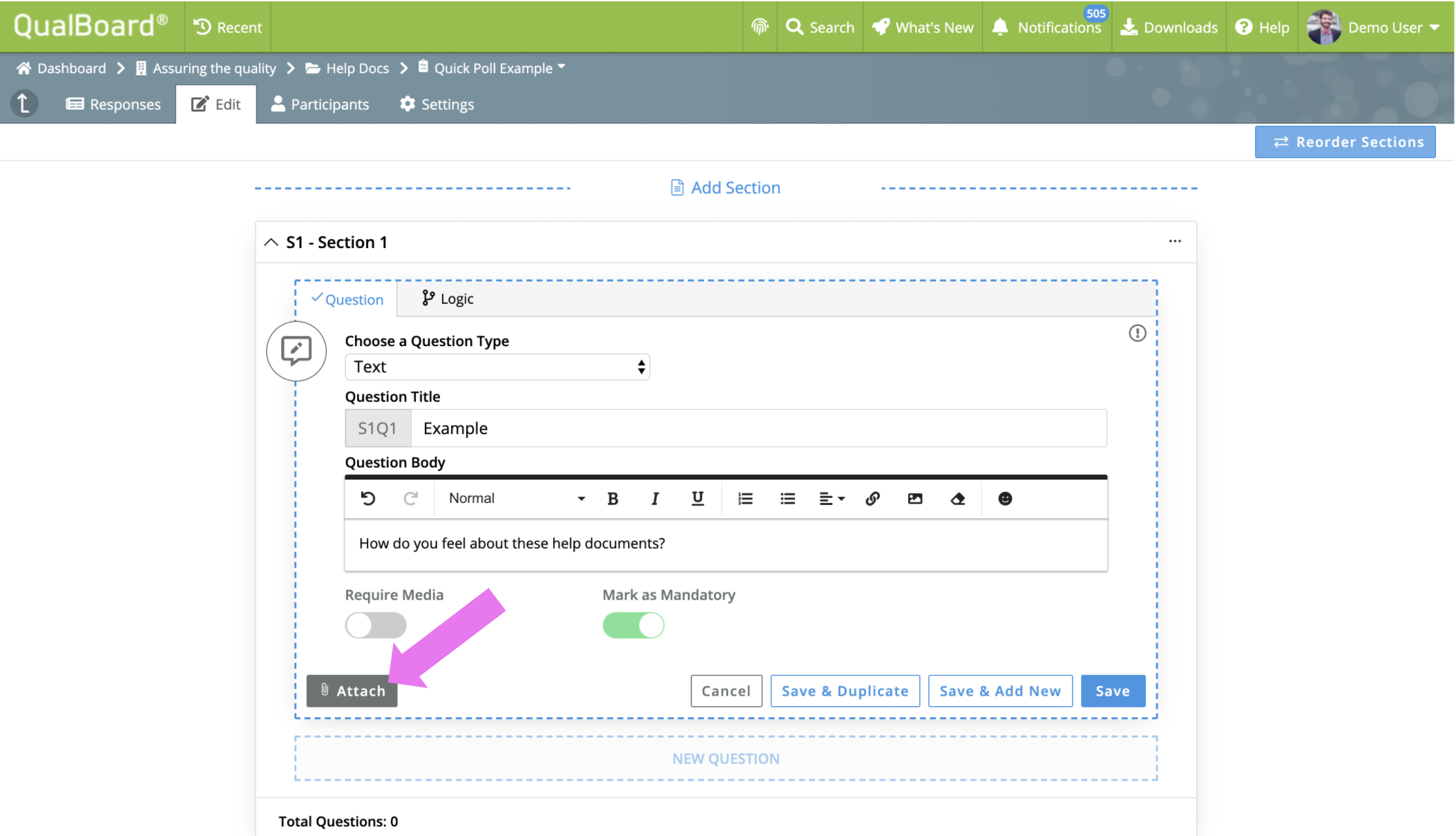1456x836 pixels.
Task: Click the eraser clear formatting icon
Action: 957,498
